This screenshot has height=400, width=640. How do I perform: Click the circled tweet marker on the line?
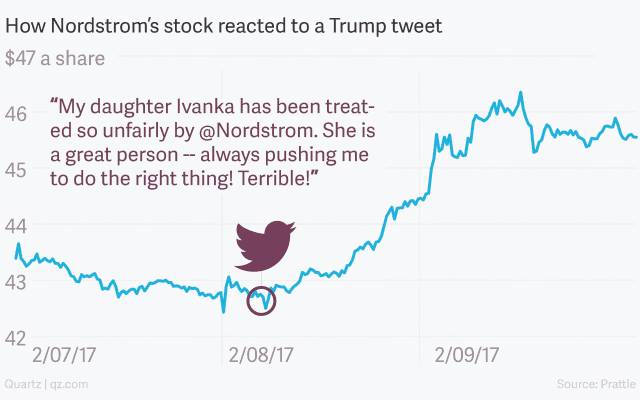coord(261,298)
